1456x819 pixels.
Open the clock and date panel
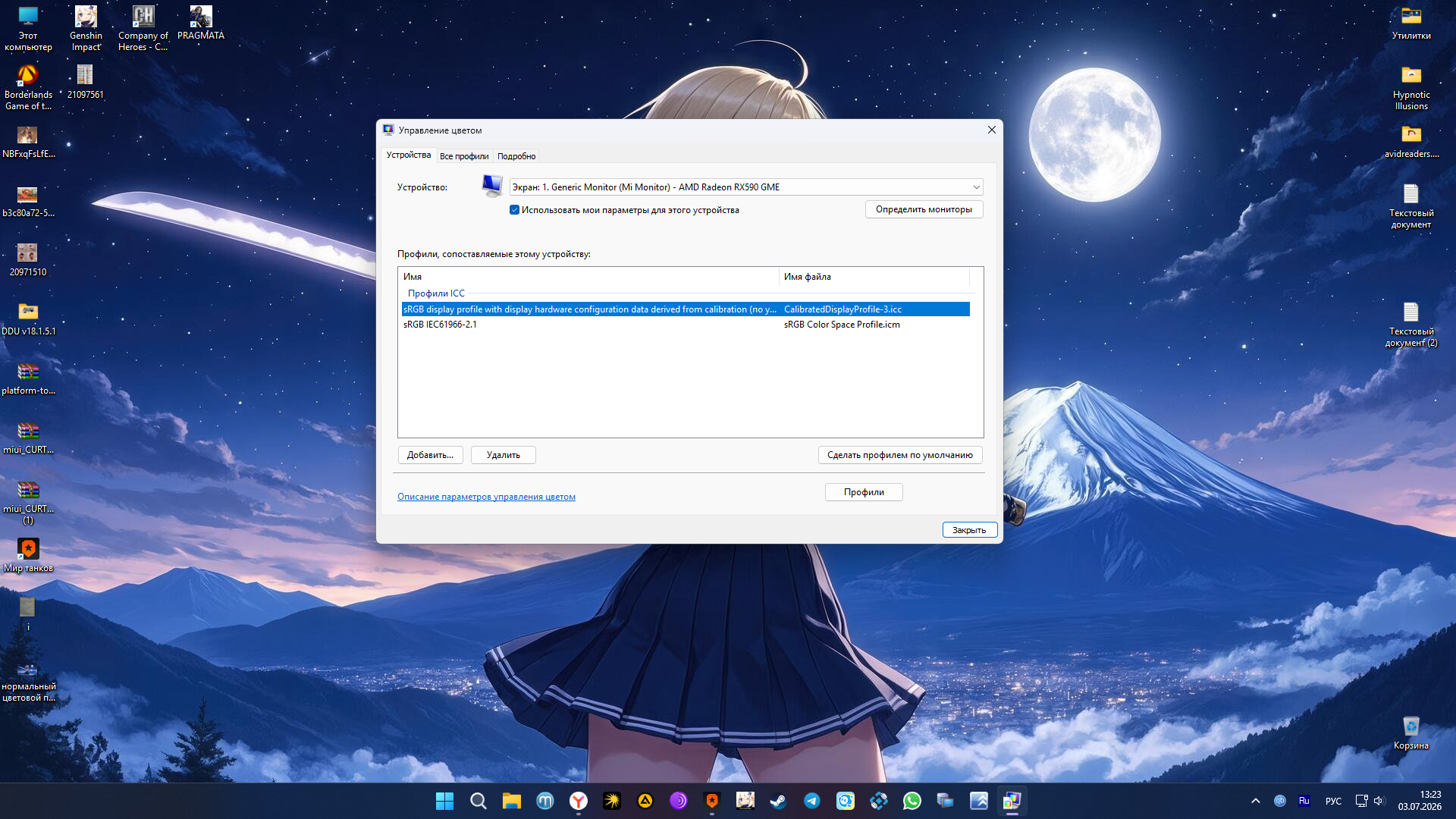click(x=1420, y=801)
